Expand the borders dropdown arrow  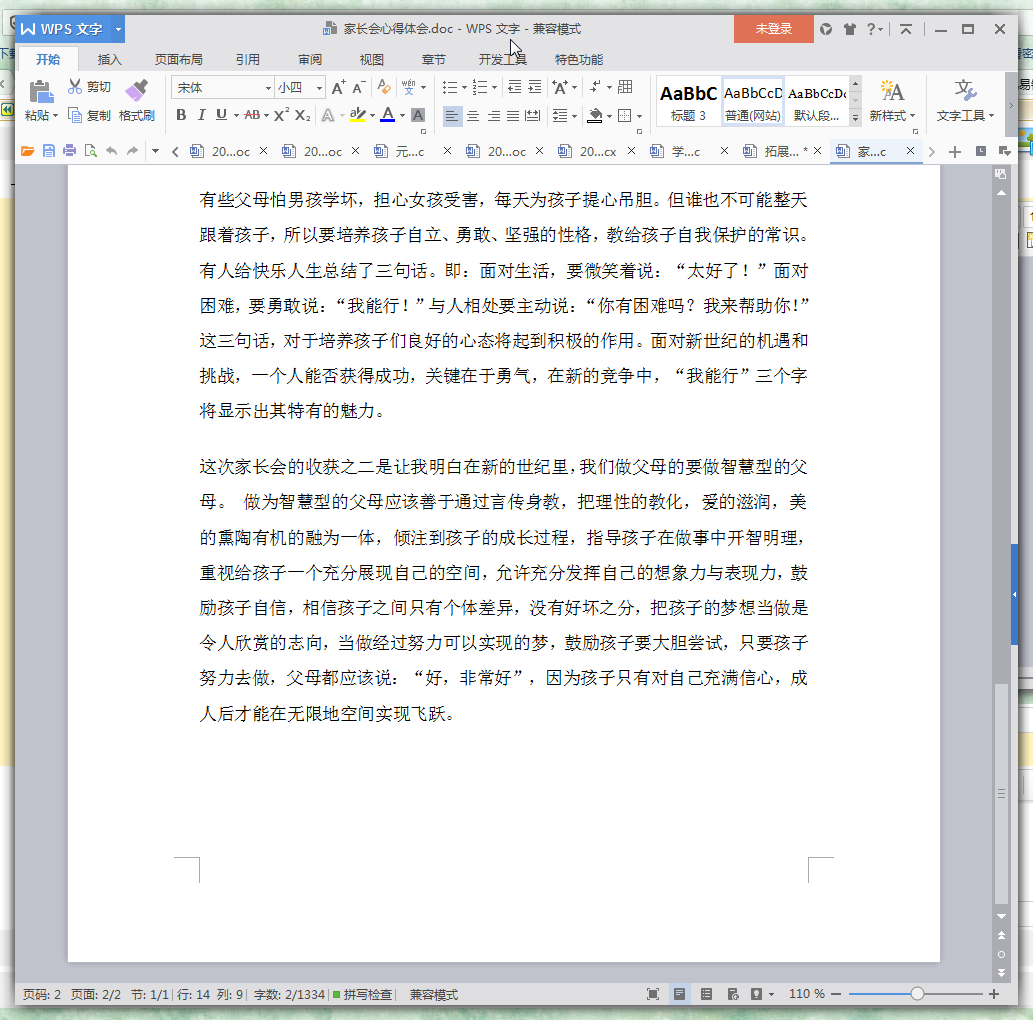point(639,116)
